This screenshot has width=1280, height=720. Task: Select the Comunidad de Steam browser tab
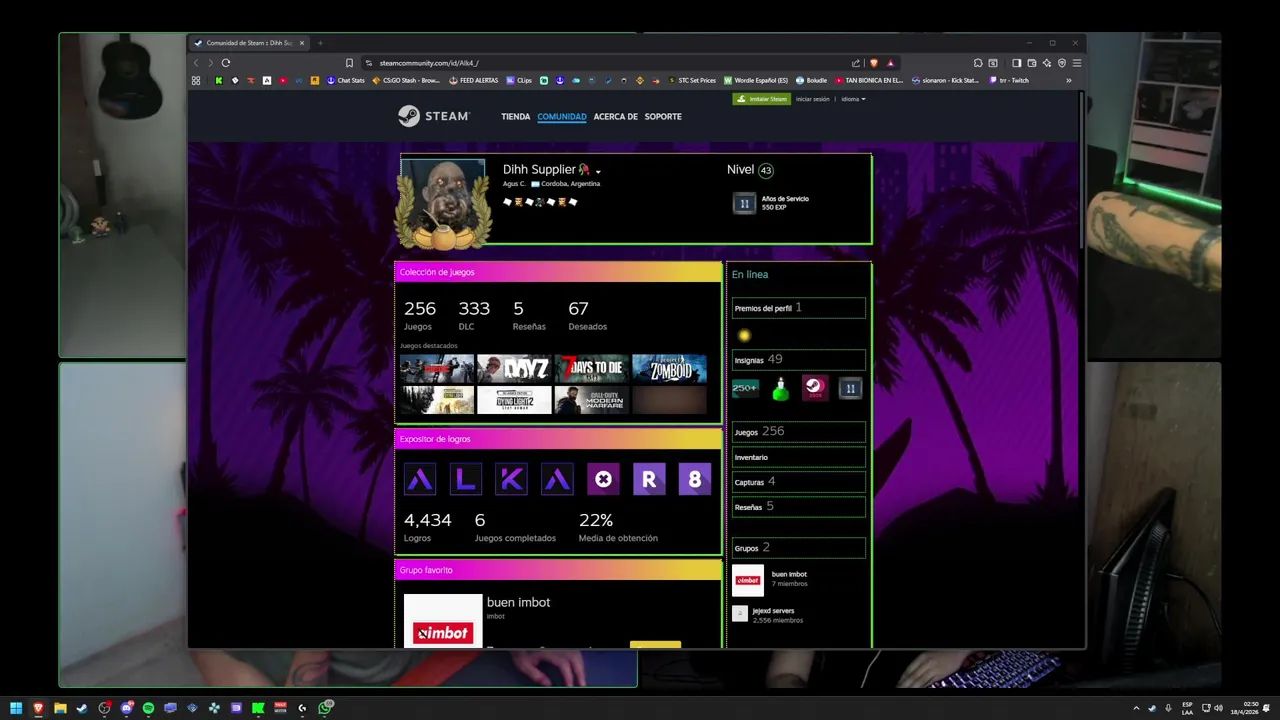click(249, 43)
